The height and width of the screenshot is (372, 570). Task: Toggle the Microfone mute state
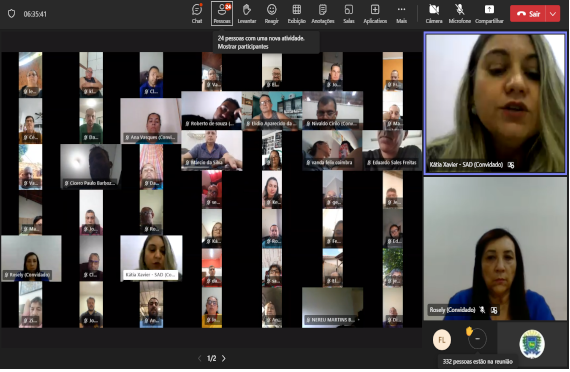[459, 13]
